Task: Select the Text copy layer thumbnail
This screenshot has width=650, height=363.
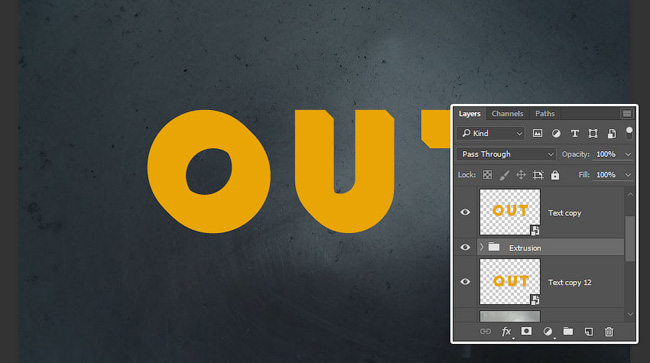Action: coord(510,212)
